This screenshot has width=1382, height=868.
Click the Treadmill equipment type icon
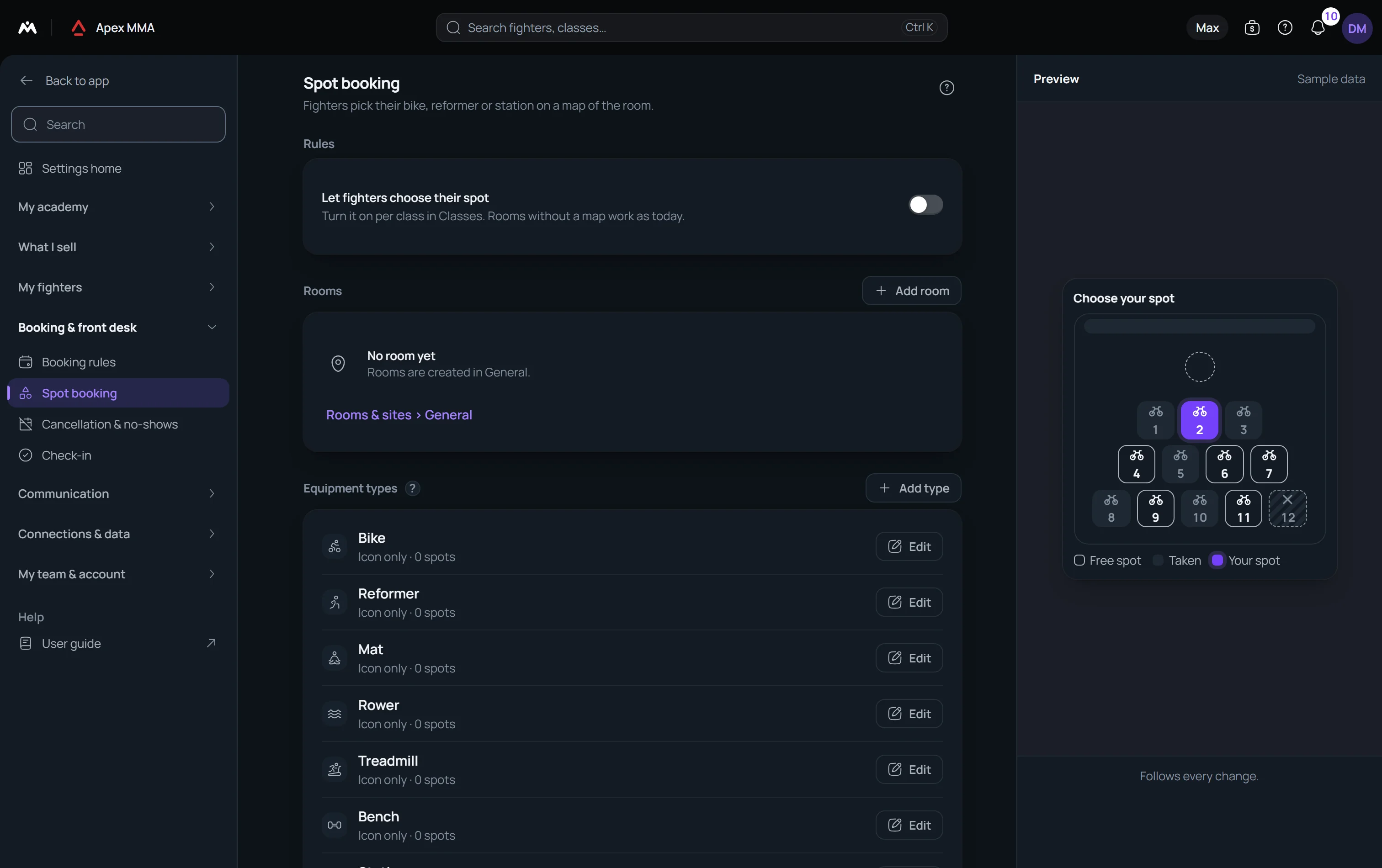(x=335, y=769)
